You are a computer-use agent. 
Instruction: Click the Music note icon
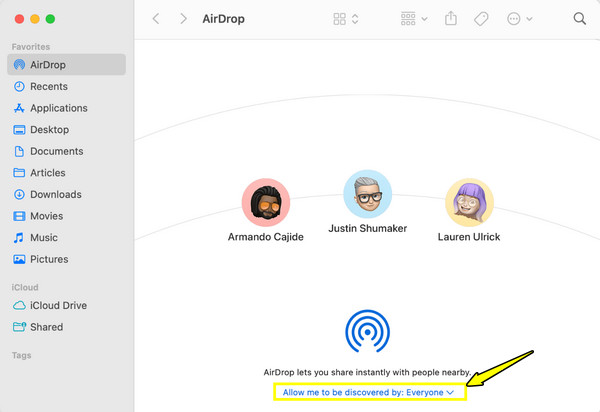[19, 238]
